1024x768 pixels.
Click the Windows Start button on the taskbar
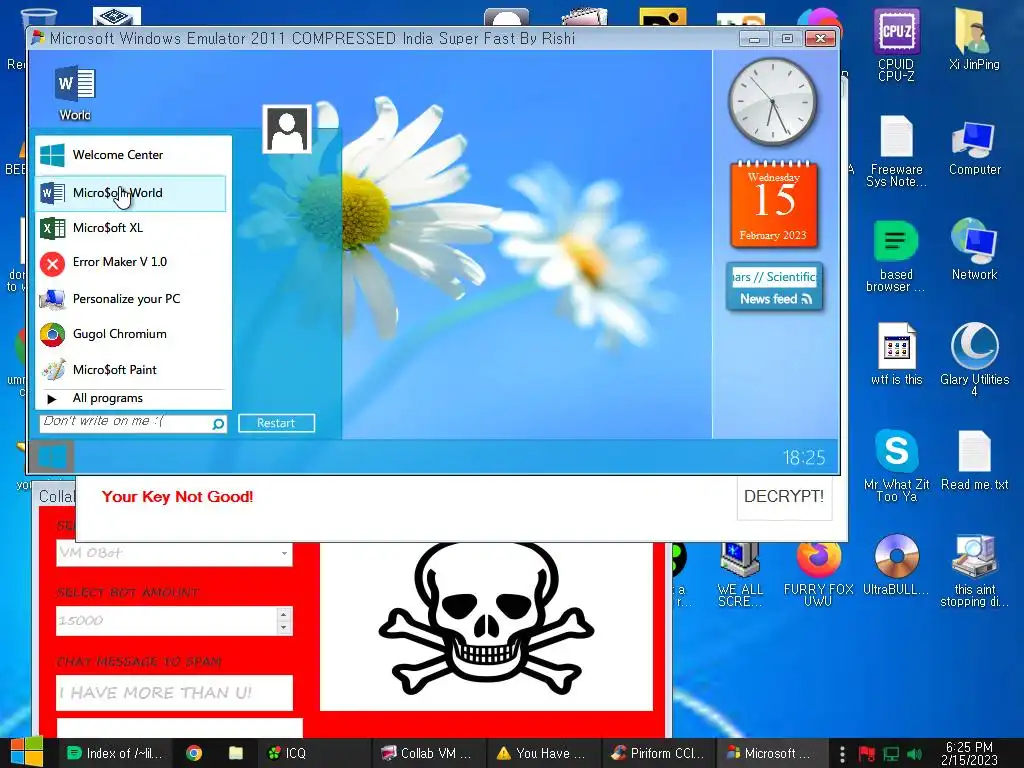[x=26, y=752]
